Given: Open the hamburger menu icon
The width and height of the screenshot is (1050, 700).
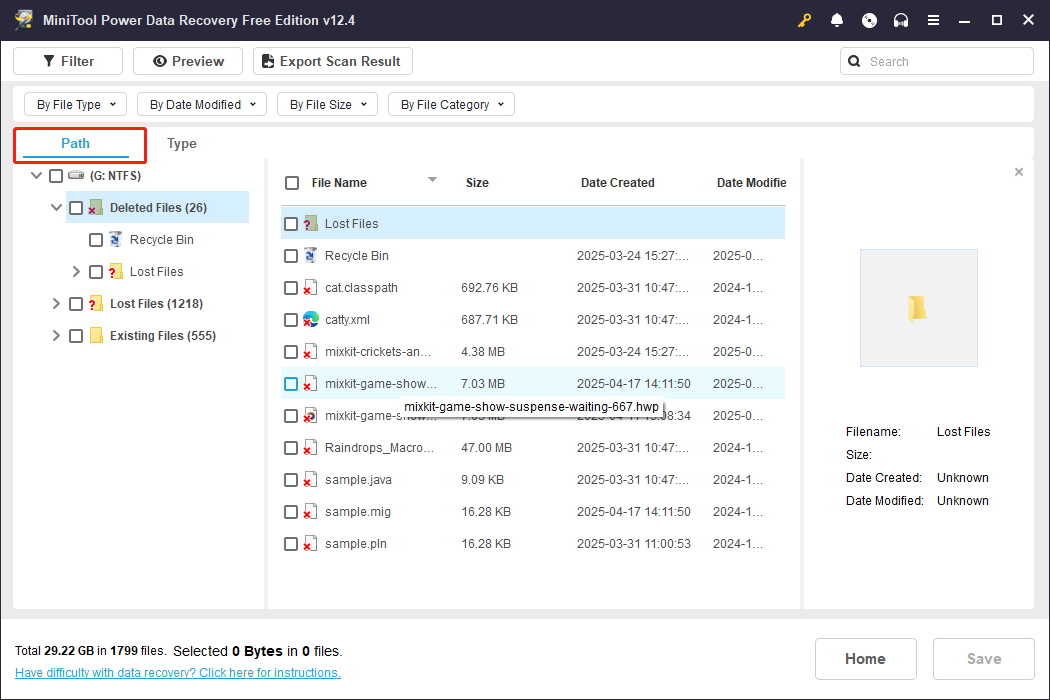Looking at the screenshot, I should point(933,20).
